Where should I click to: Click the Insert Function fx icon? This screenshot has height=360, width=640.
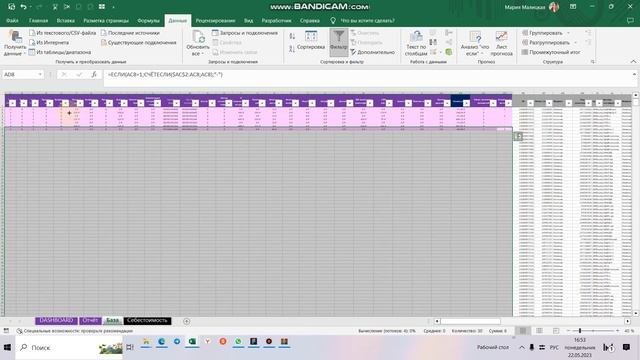(94, 75)
